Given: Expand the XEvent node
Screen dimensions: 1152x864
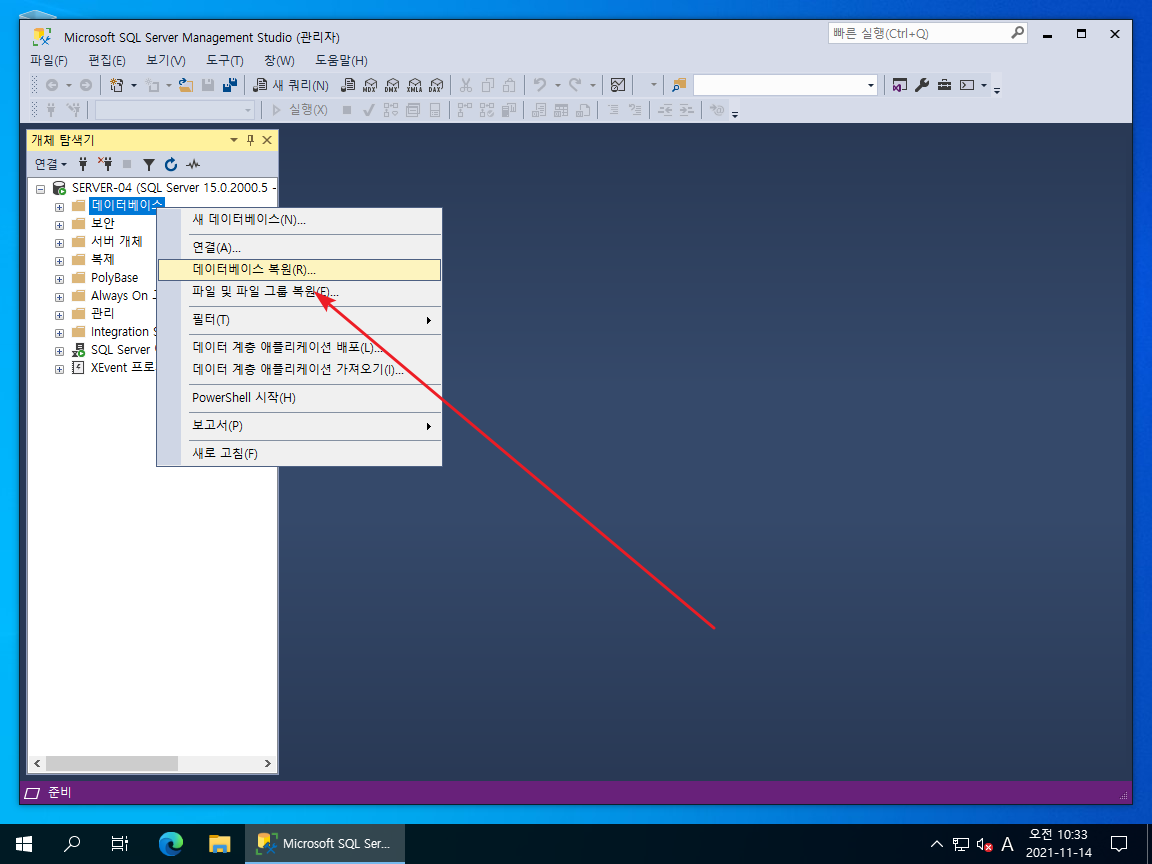Looking at the screenshot, I should tap(60, 370).
